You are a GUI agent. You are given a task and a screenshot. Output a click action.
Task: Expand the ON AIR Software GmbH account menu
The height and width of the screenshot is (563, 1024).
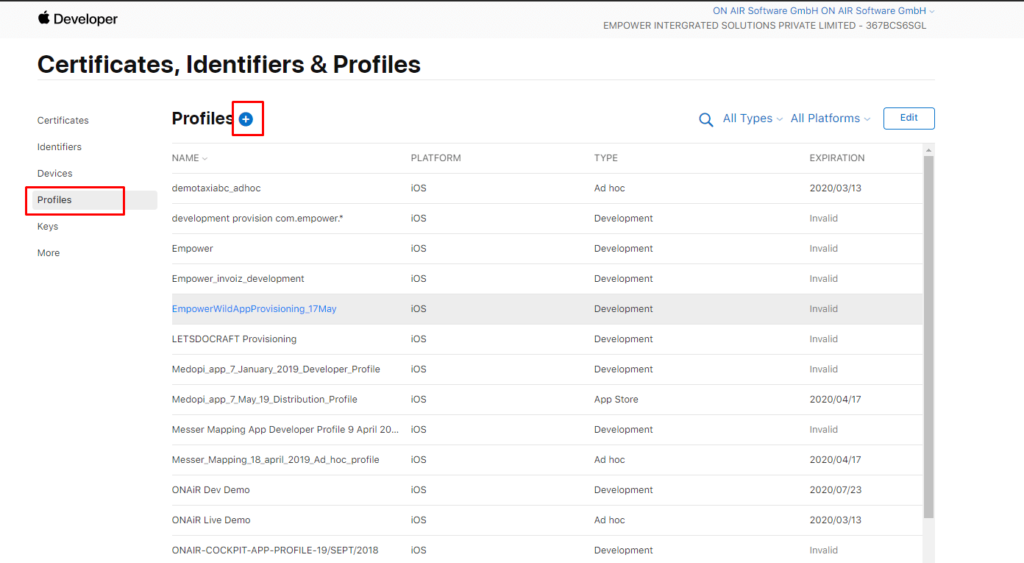click(x=823, y=10)
